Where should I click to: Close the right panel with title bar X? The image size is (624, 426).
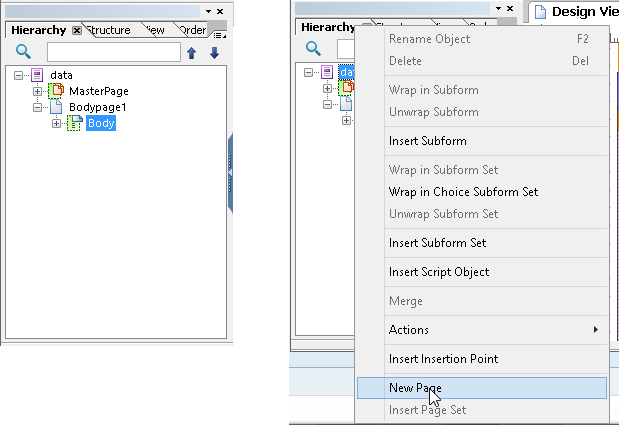pyautogui.click(x=510, y=8)
